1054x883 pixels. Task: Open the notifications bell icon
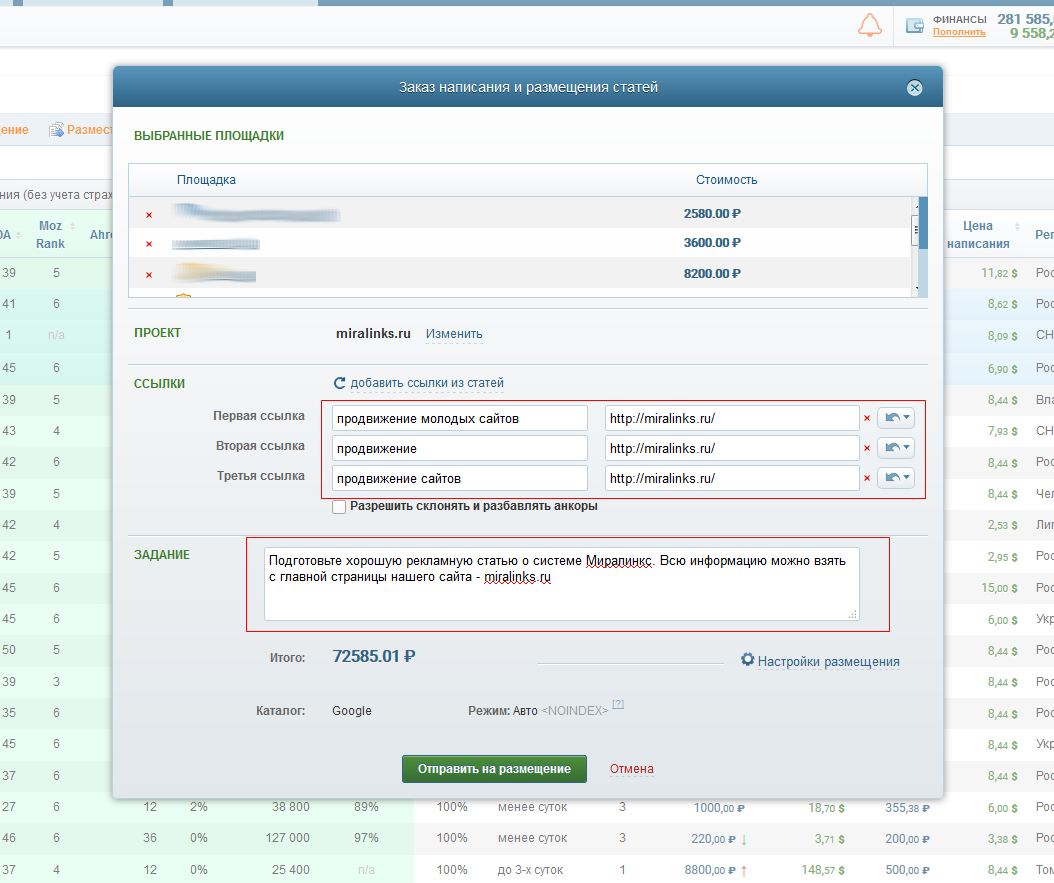(x=869, y=26)
